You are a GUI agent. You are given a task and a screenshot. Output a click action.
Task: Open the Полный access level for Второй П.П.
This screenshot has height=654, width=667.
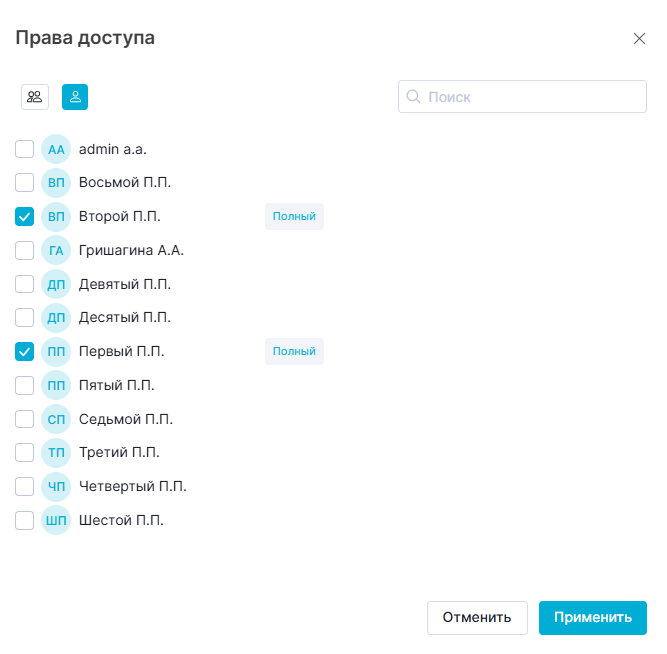(x=294, y=217)
